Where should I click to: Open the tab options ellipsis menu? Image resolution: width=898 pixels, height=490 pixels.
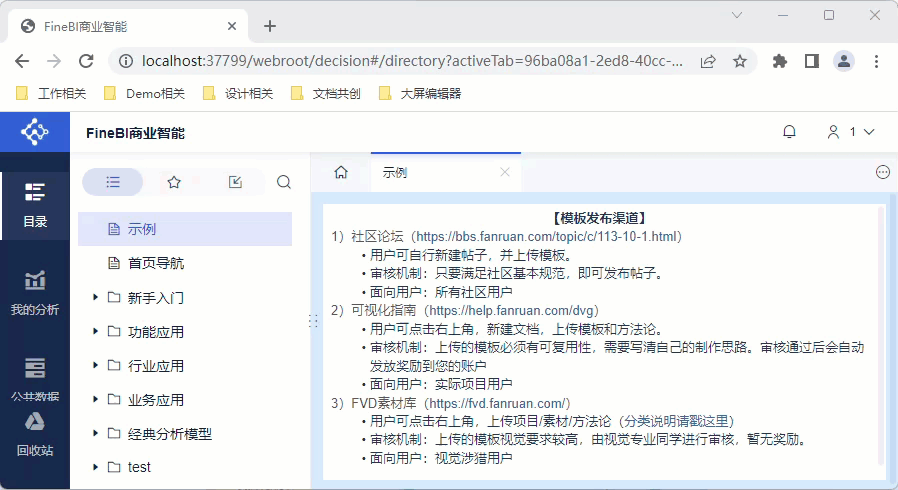(x=883, y=172)
